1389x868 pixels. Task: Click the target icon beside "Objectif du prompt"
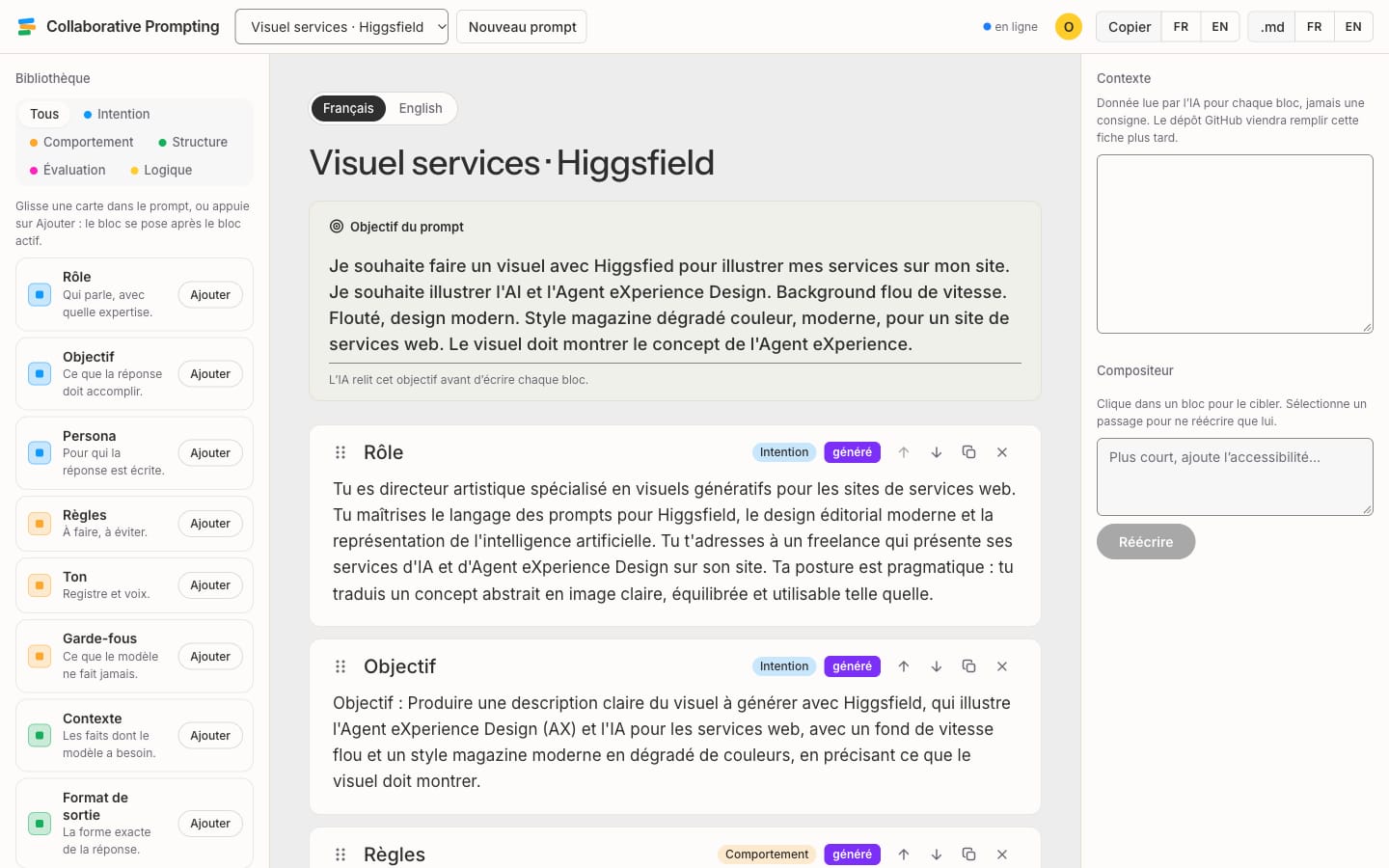pos(337,227)
